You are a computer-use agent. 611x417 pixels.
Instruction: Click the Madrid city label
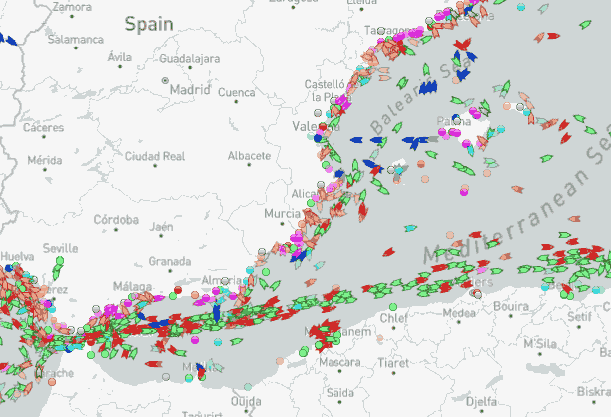[190, 89]
